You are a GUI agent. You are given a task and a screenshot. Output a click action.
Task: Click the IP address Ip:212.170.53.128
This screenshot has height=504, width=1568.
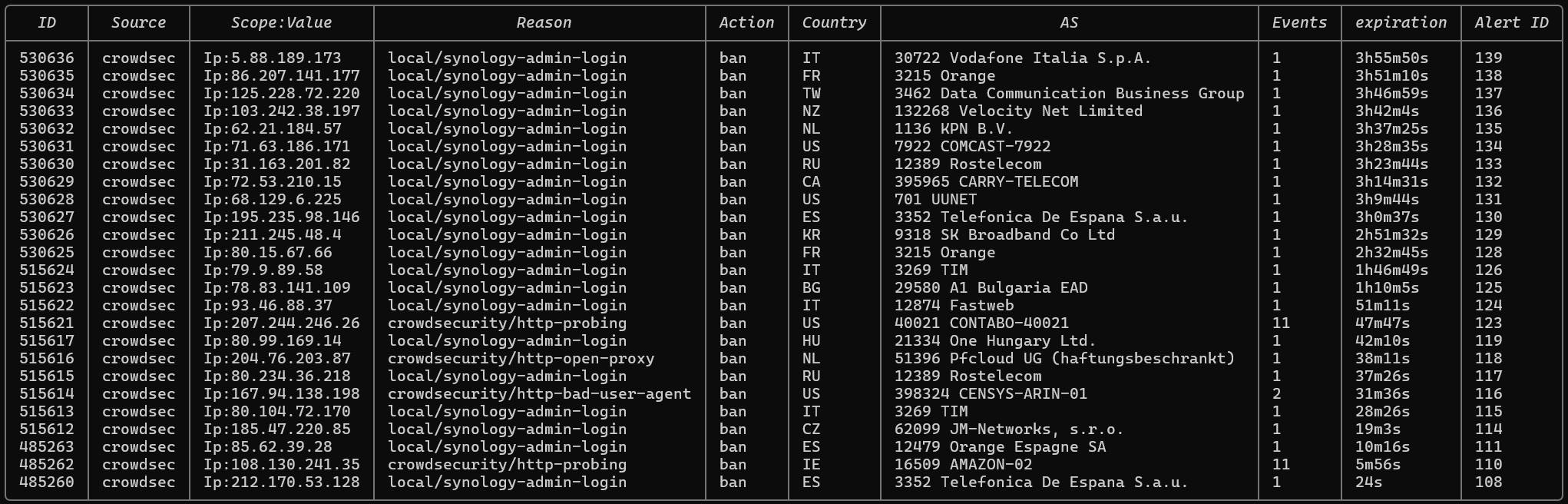[281, 482]
